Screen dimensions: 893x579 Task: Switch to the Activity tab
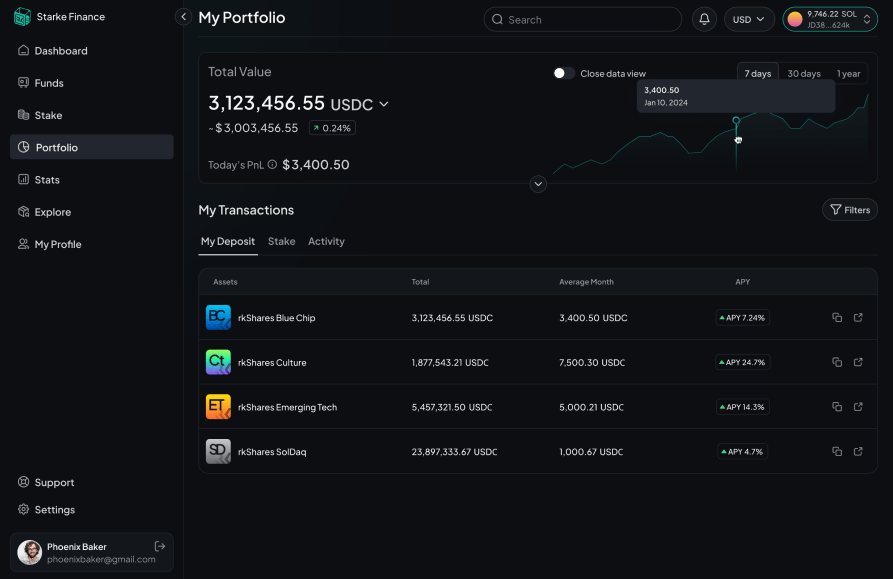tap(326, 241)
